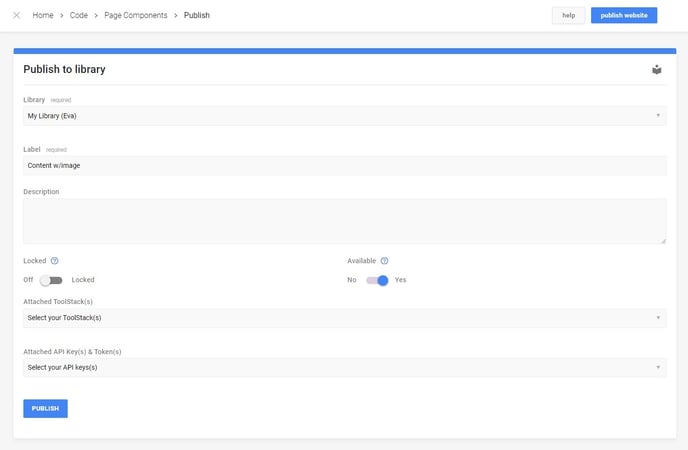Show help tooltip for Locked setting
This screenshot has width=688, height=450.
pos(54,261)
